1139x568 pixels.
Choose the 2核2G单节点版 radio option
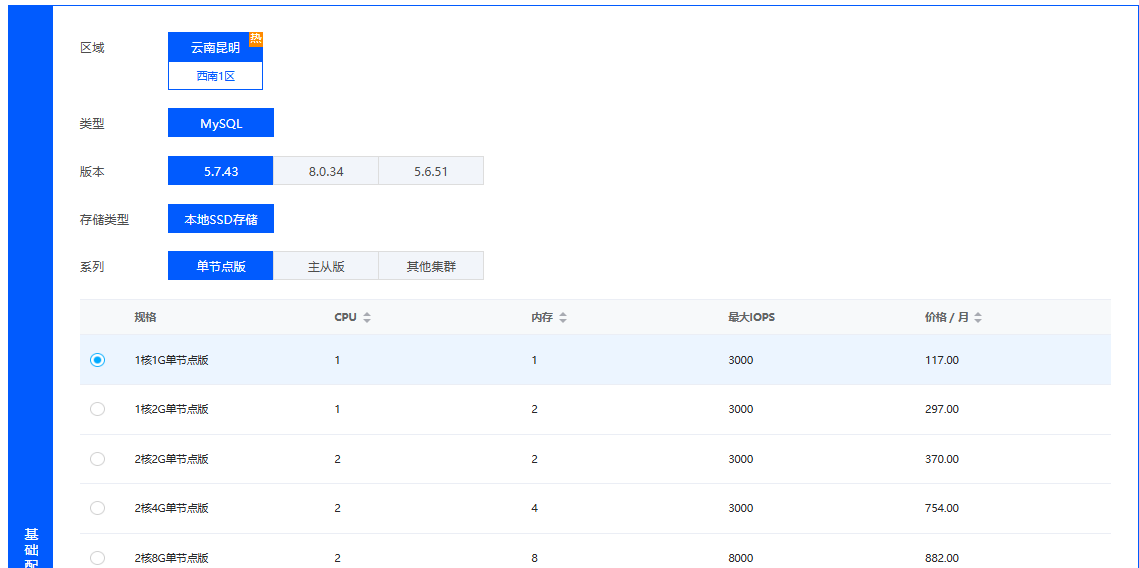click(97, 459)
